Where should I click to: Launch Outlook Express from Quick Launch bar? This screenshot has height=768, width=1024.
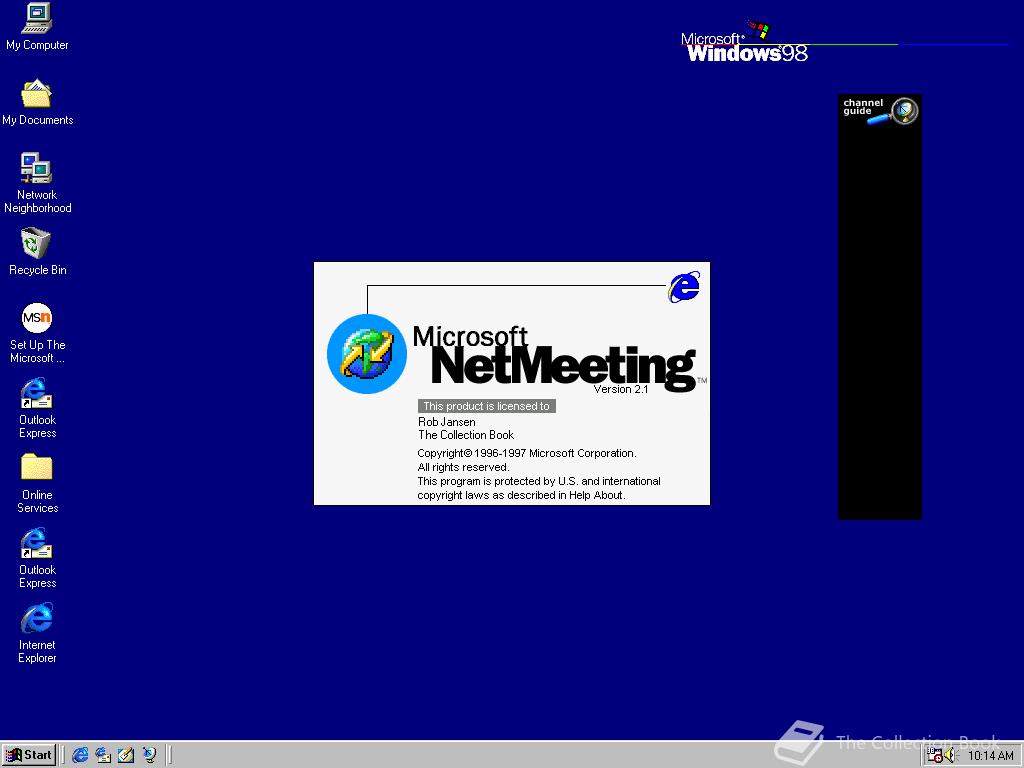103,755
